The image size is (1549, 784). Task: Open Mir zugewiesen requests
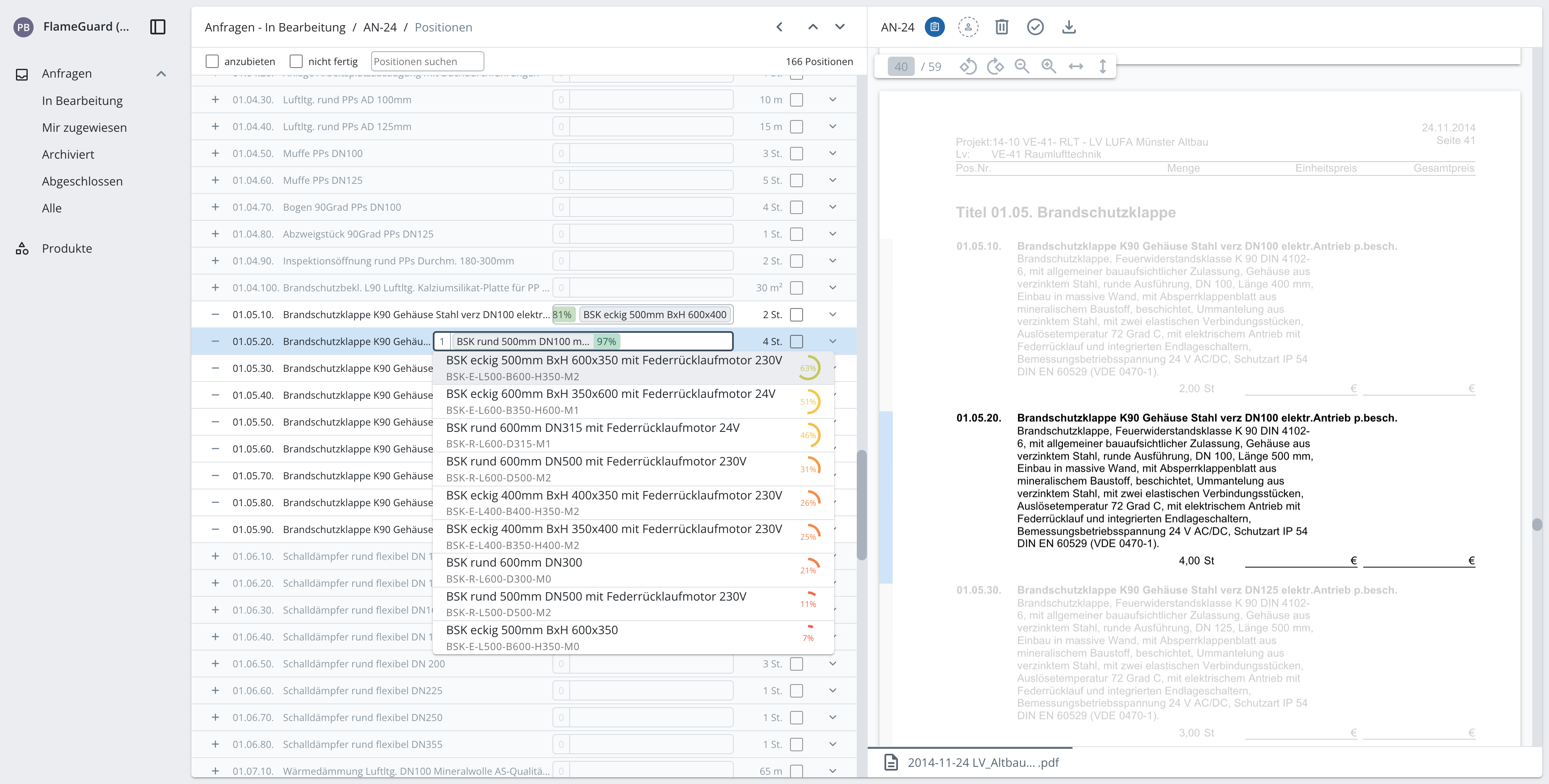[x=84, y=128]
